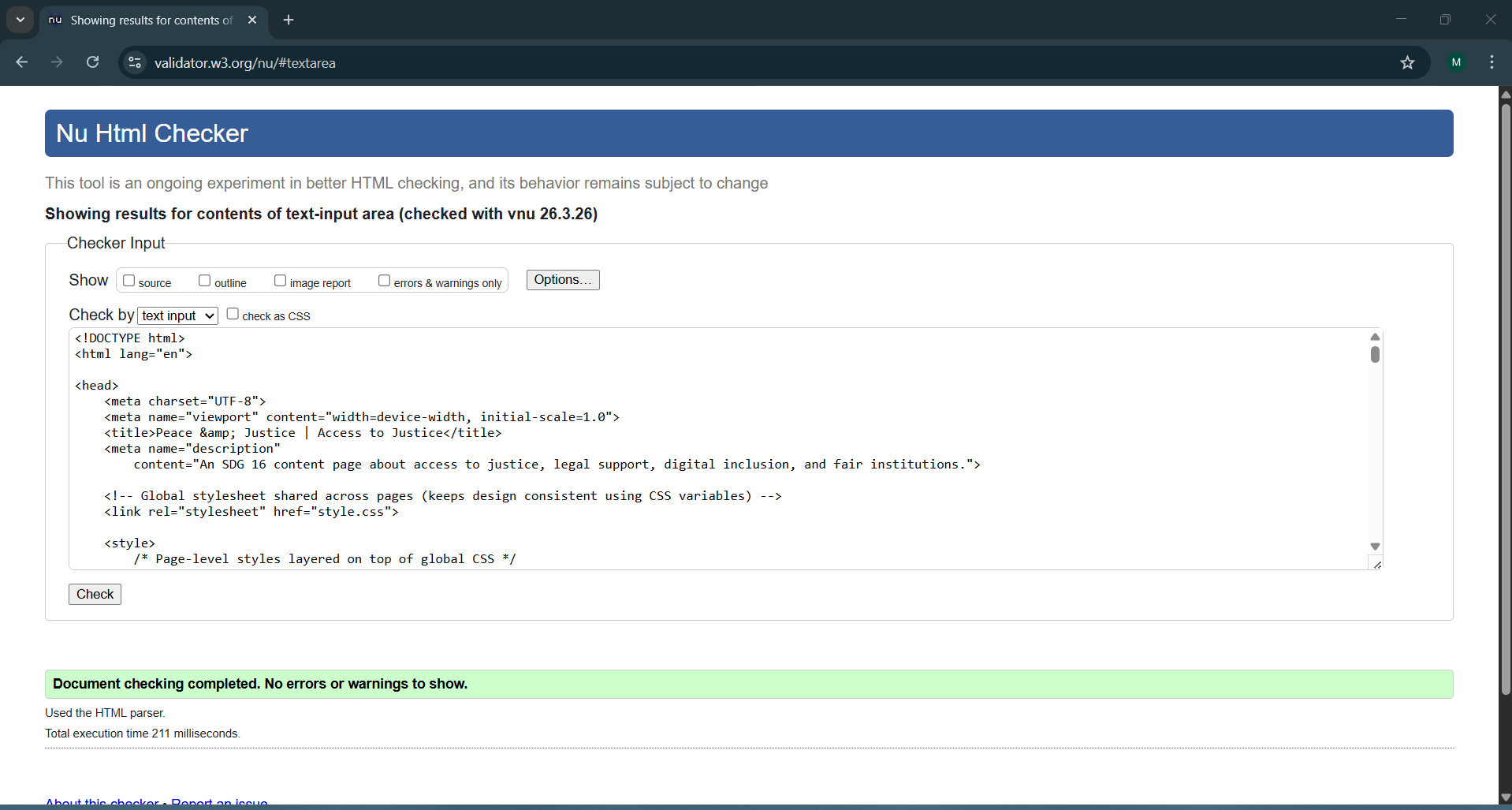
Task: Enable the source checkbox
Action: [128, 280]
